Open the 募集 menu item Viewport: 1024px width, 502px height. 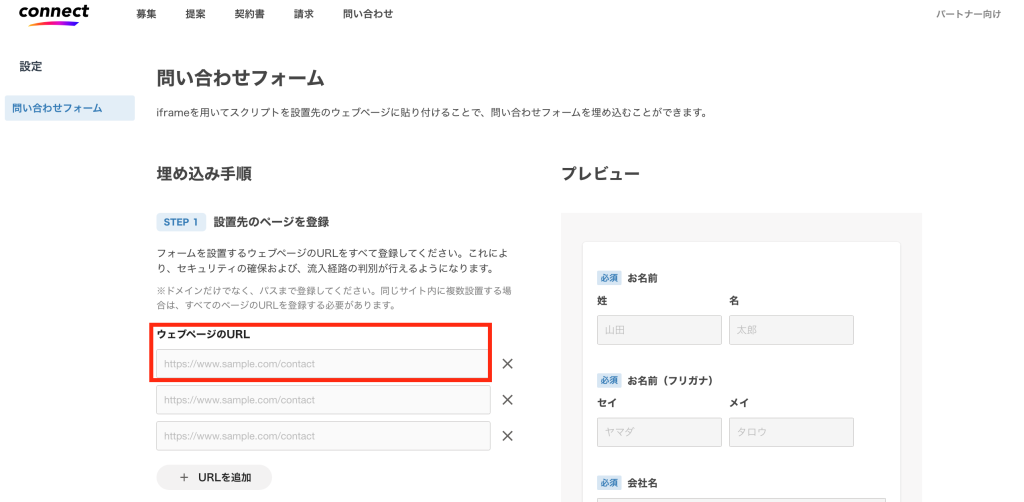[146, 14]
